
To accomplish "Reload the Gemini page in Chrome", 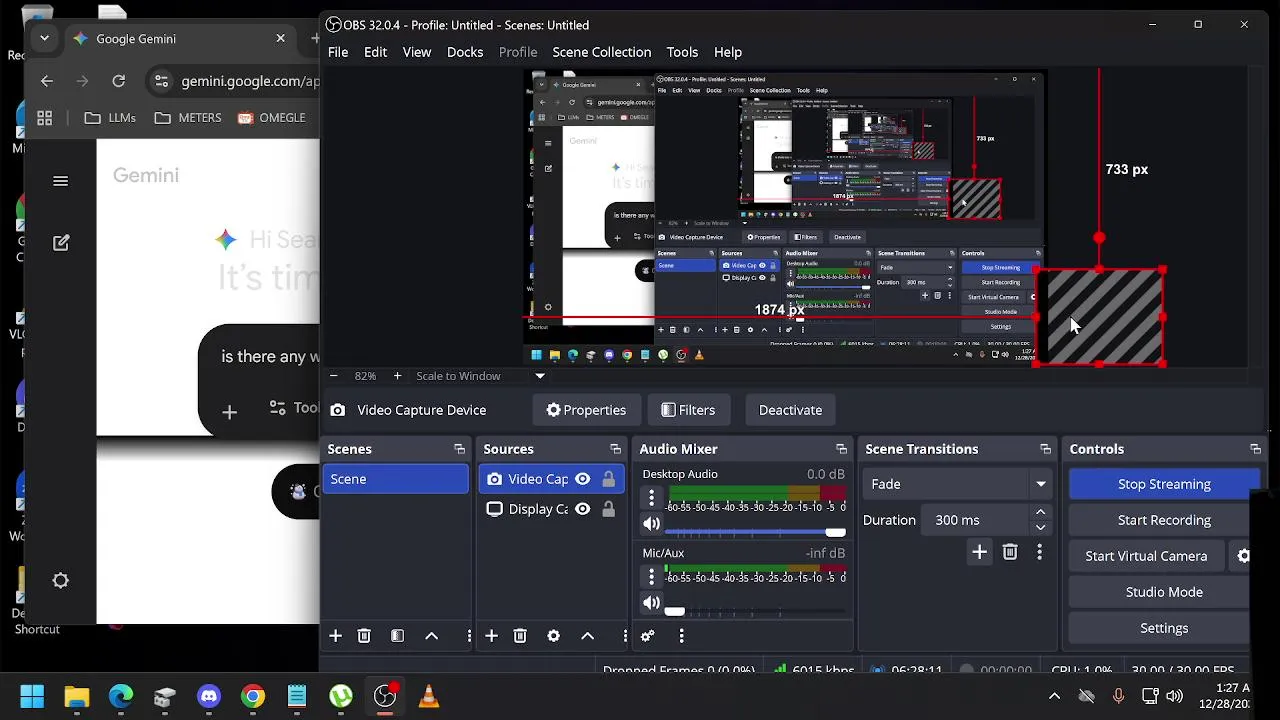I will coord(119,81).
